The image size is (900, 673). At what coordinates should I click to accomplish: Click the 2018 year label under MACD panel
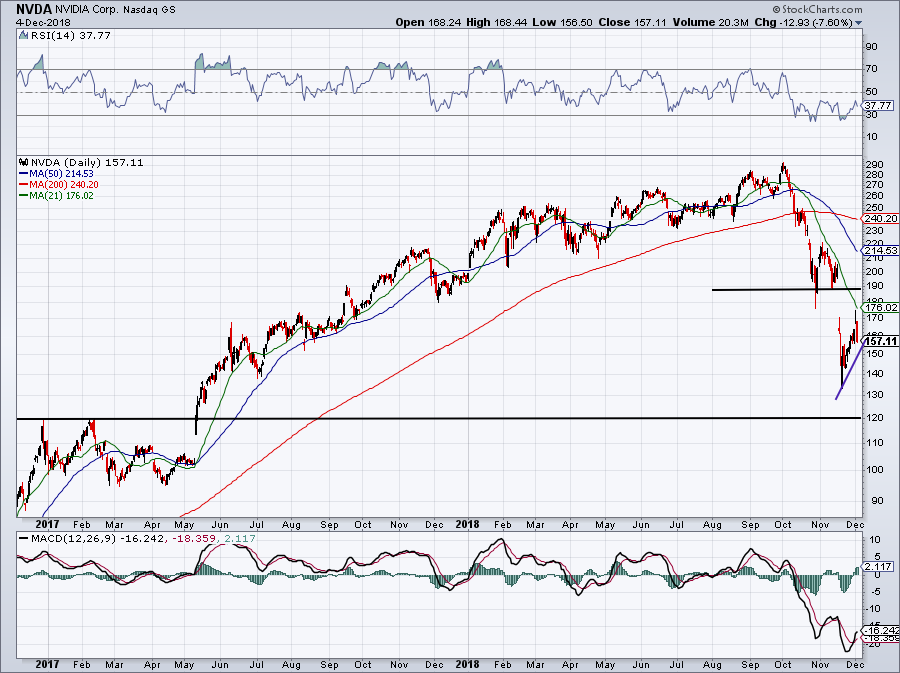coord(467,664)
